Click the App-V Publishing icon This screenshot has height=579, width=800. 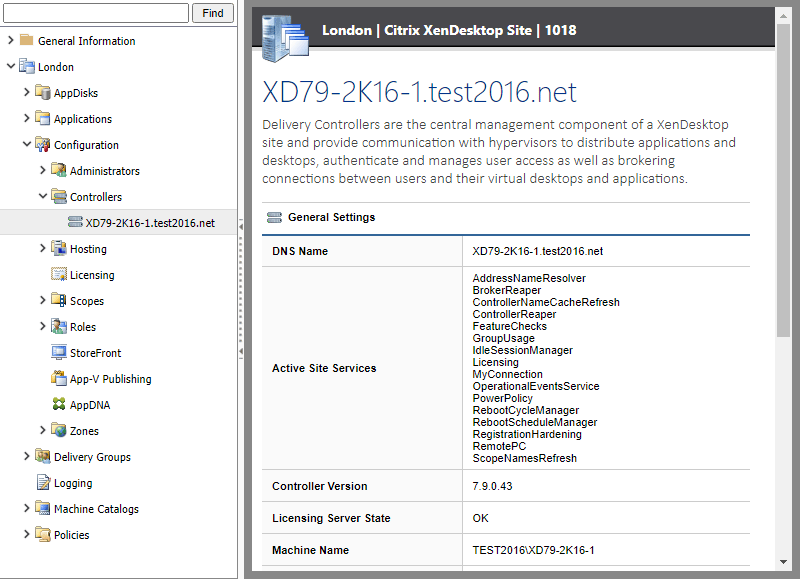coord(59,378)
